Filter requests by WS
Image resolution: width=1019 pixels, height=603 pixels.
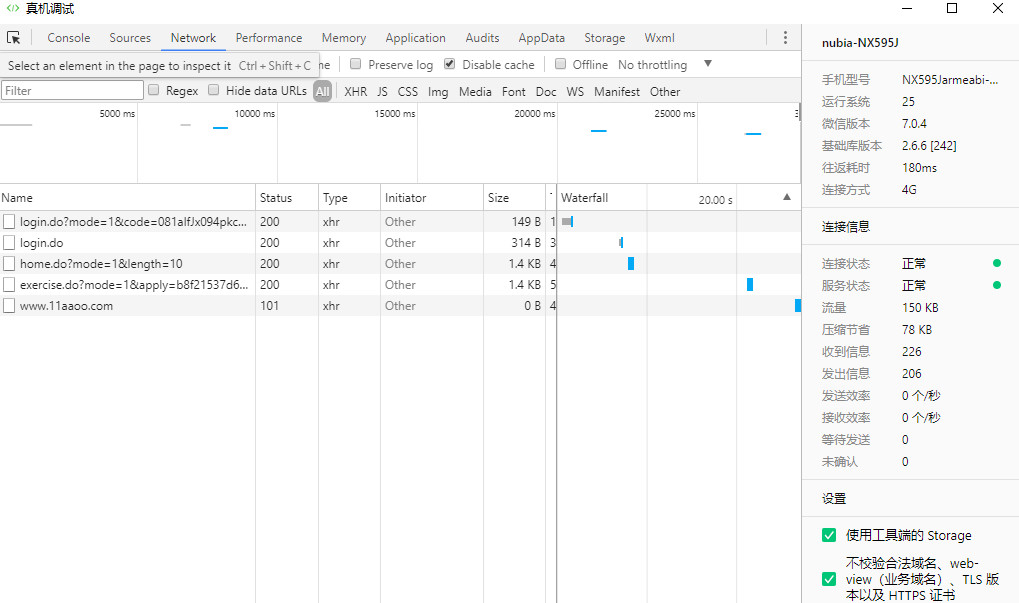[x=575, y=92]
